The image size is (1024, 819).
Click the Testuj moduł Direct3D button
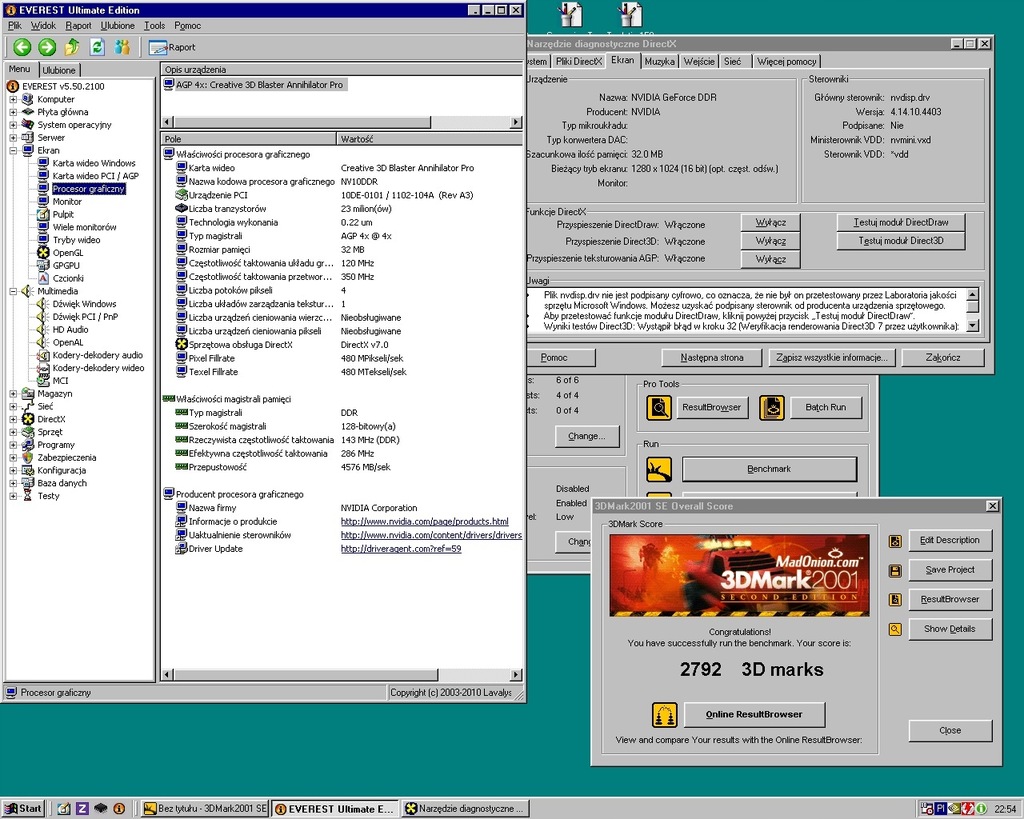point(901,241)
